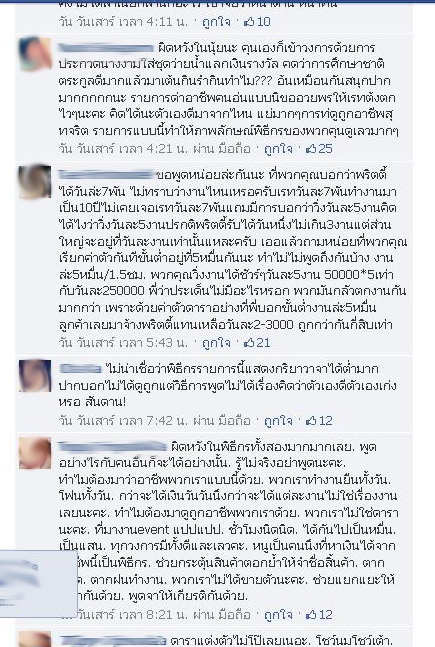The width and height of the screenshot is (435, 647).
Task: Click thumbs-up icon showing 10 likes
Action: (x=249, y=21)
